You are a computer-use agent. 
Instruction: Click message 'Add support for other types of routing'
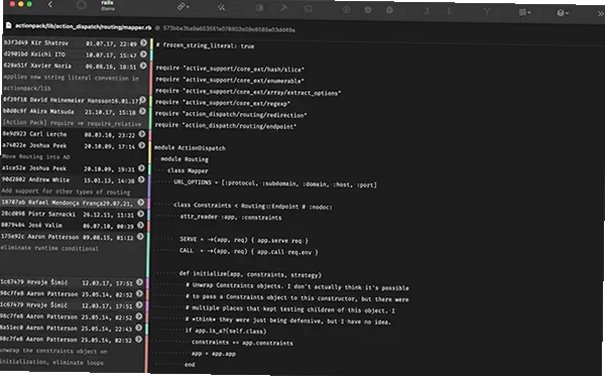point(66,191)
